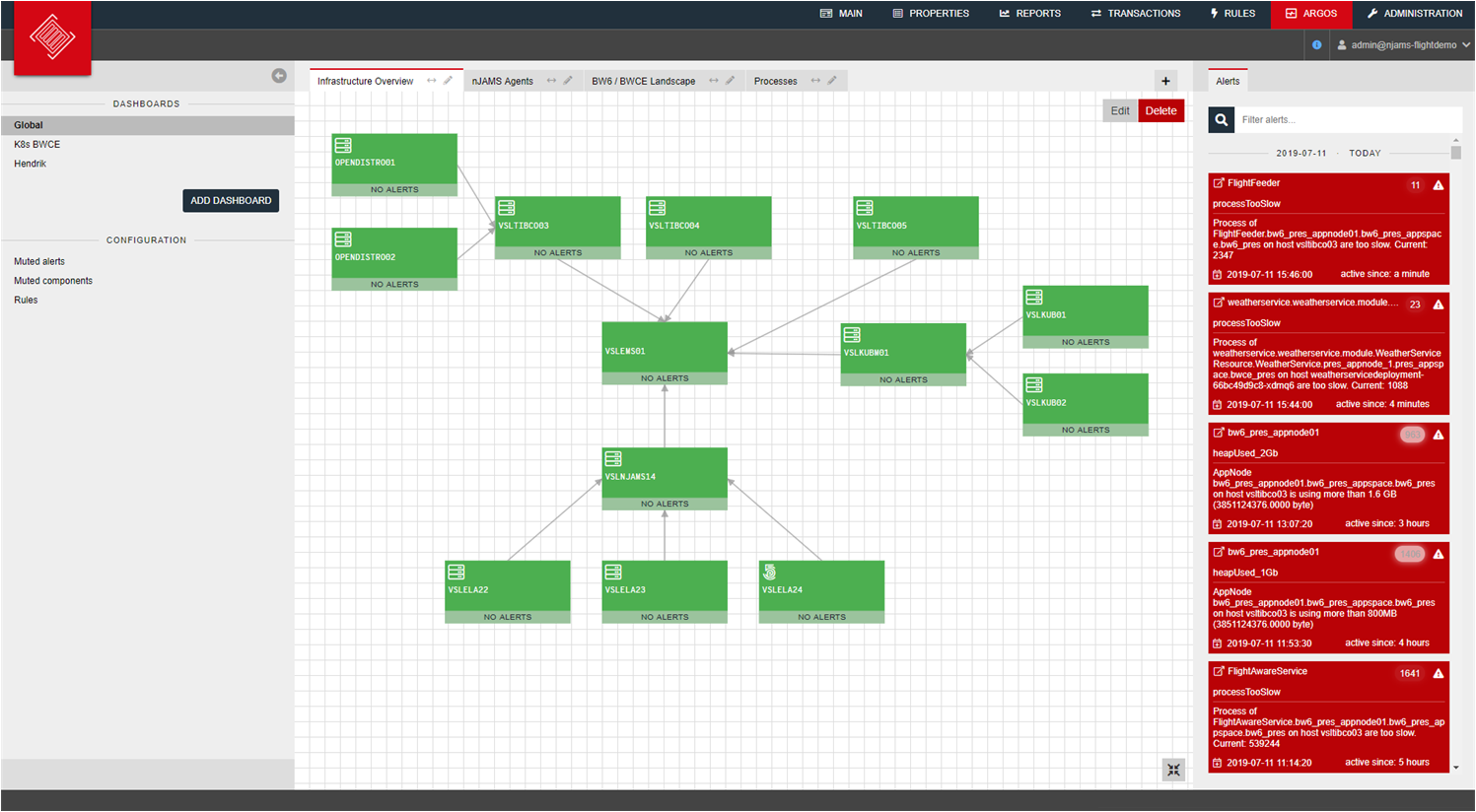Screen dimensions: 1476x812
Task: Switch to the BW6 / BWCE Landscape tab
Action: click(x=643, y=82)
